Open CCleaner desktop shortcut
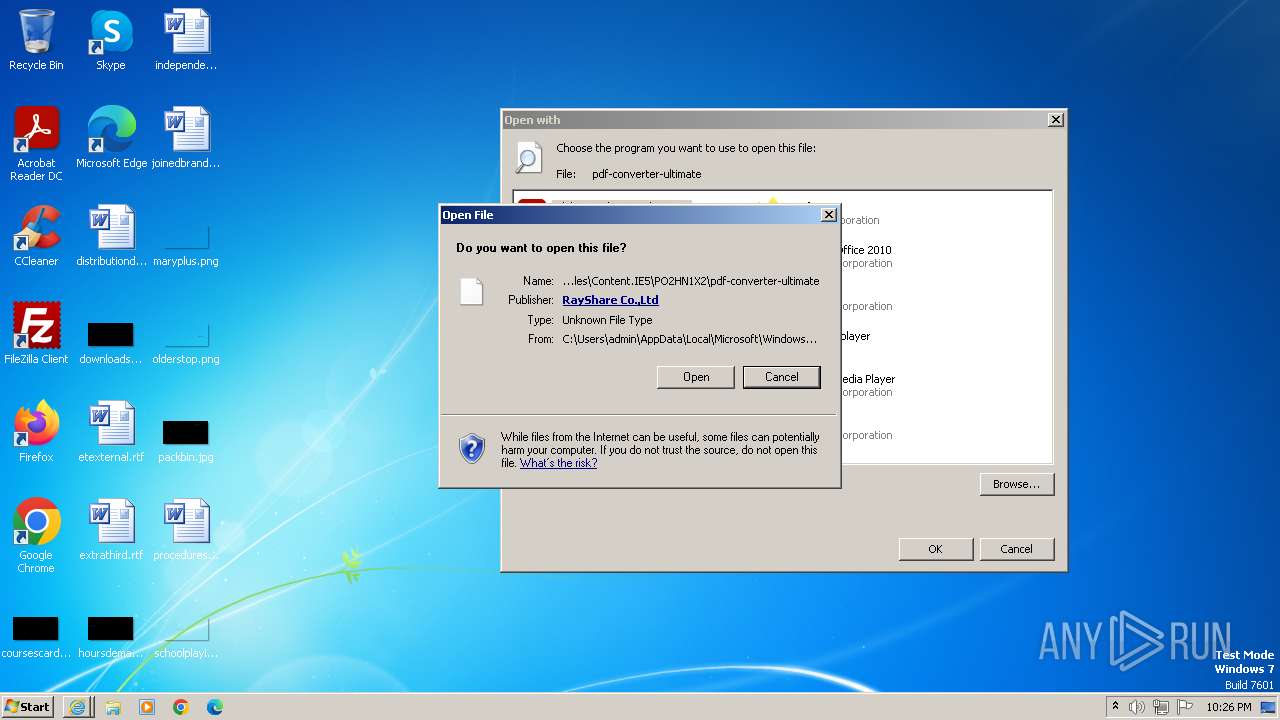1280x720 pixels. pos(36,235)
